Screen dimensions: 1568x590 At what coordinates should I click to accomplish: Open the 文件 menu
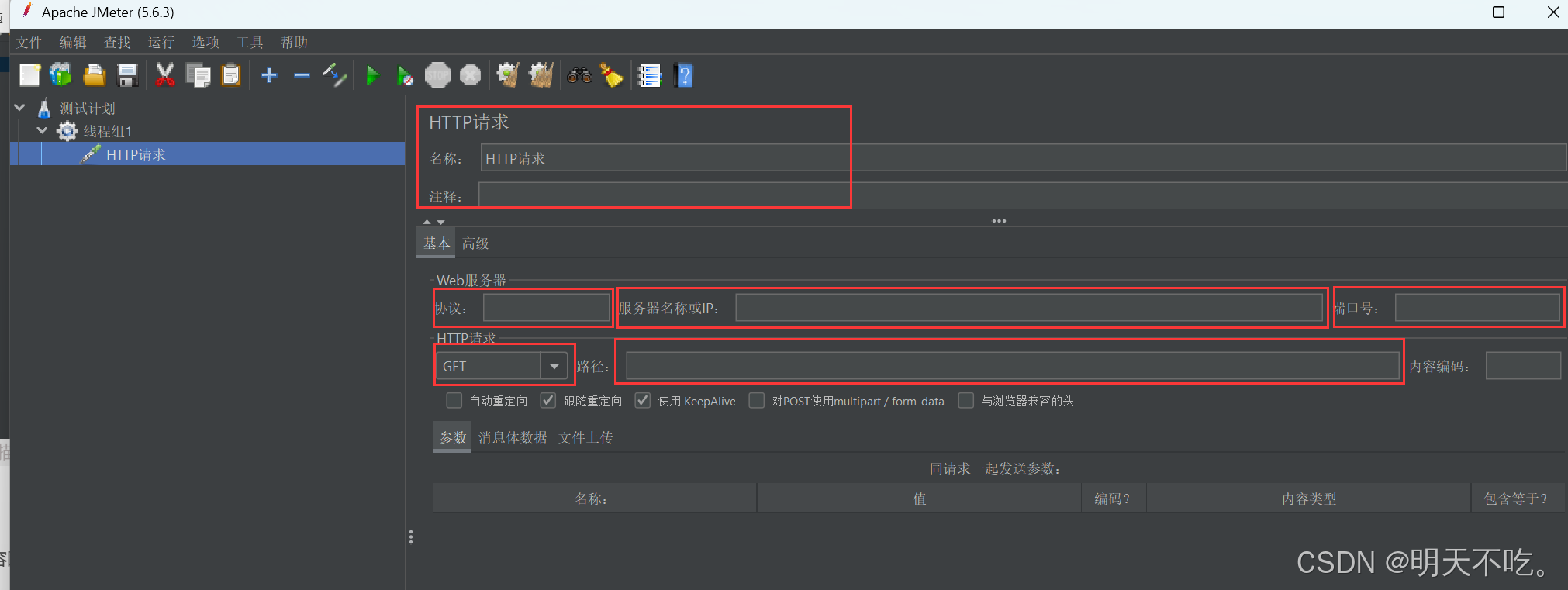point(29,42)
